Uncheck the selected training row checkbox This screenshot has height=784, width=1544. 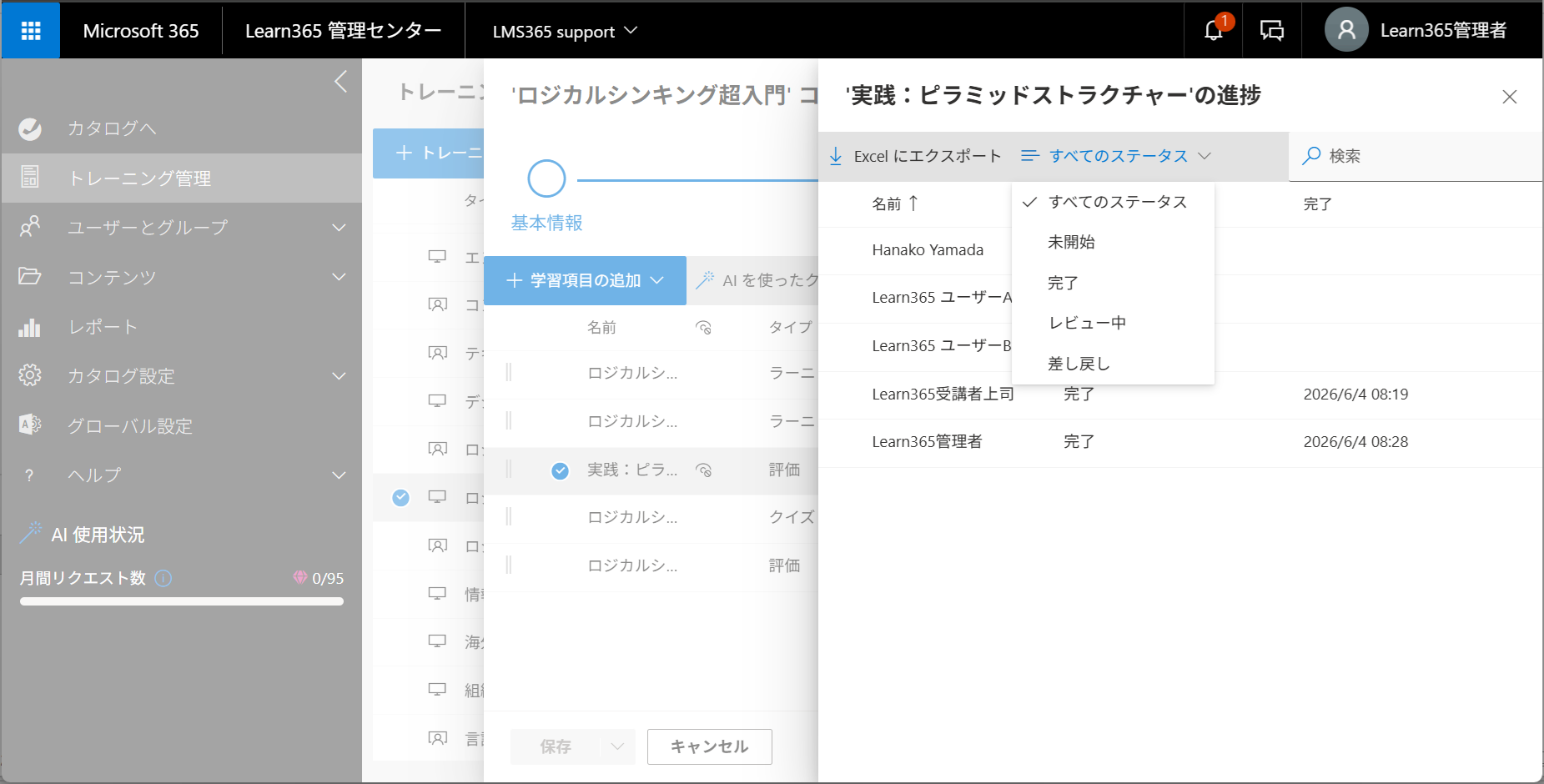point(401,498)
